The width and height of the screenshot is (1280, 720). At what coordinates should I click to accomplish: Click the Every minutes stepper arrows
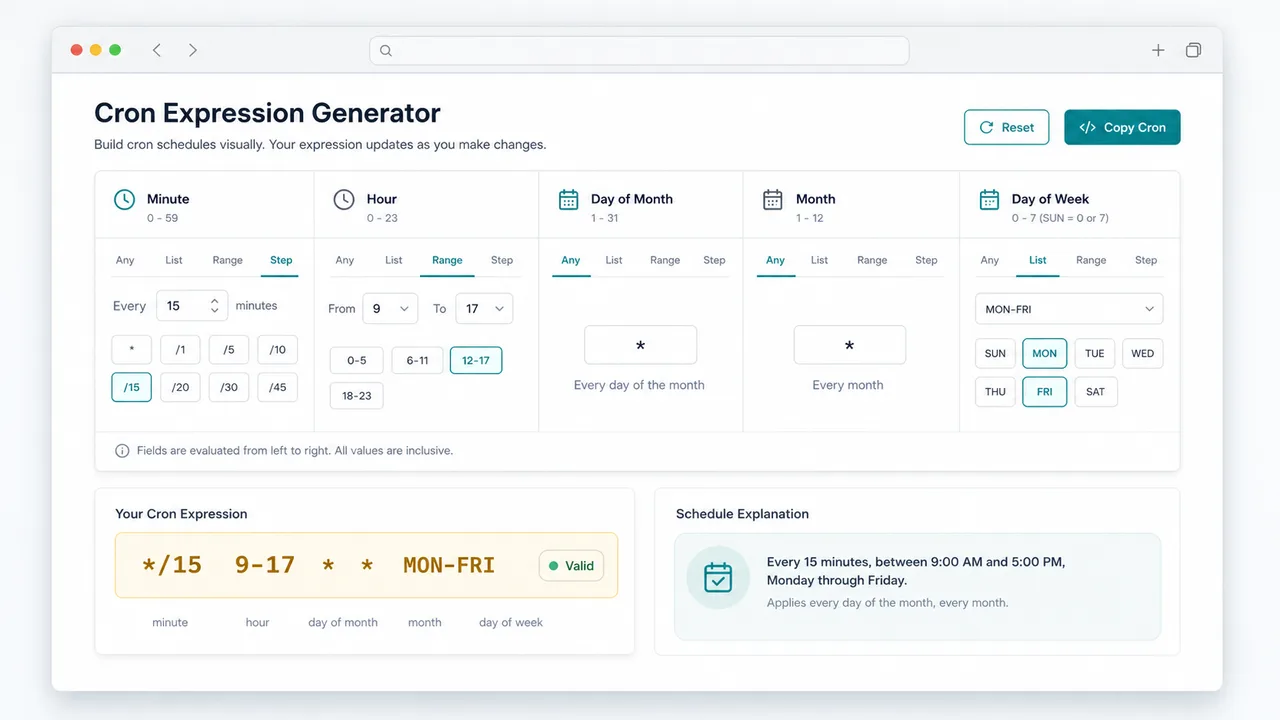(215, 306)
